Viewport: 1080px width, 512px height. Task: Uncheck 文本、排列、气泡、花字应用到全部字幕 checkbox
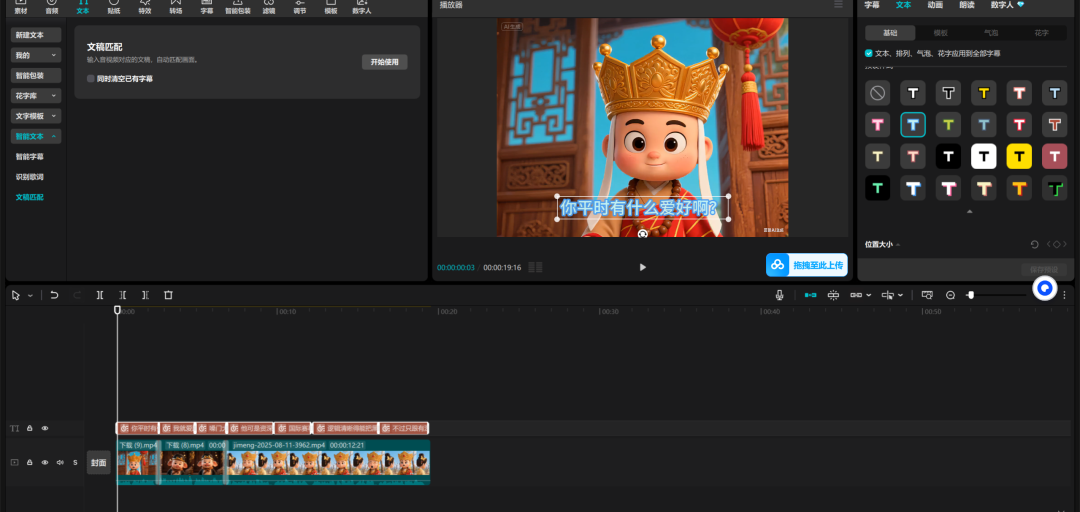tap(869, 53)
